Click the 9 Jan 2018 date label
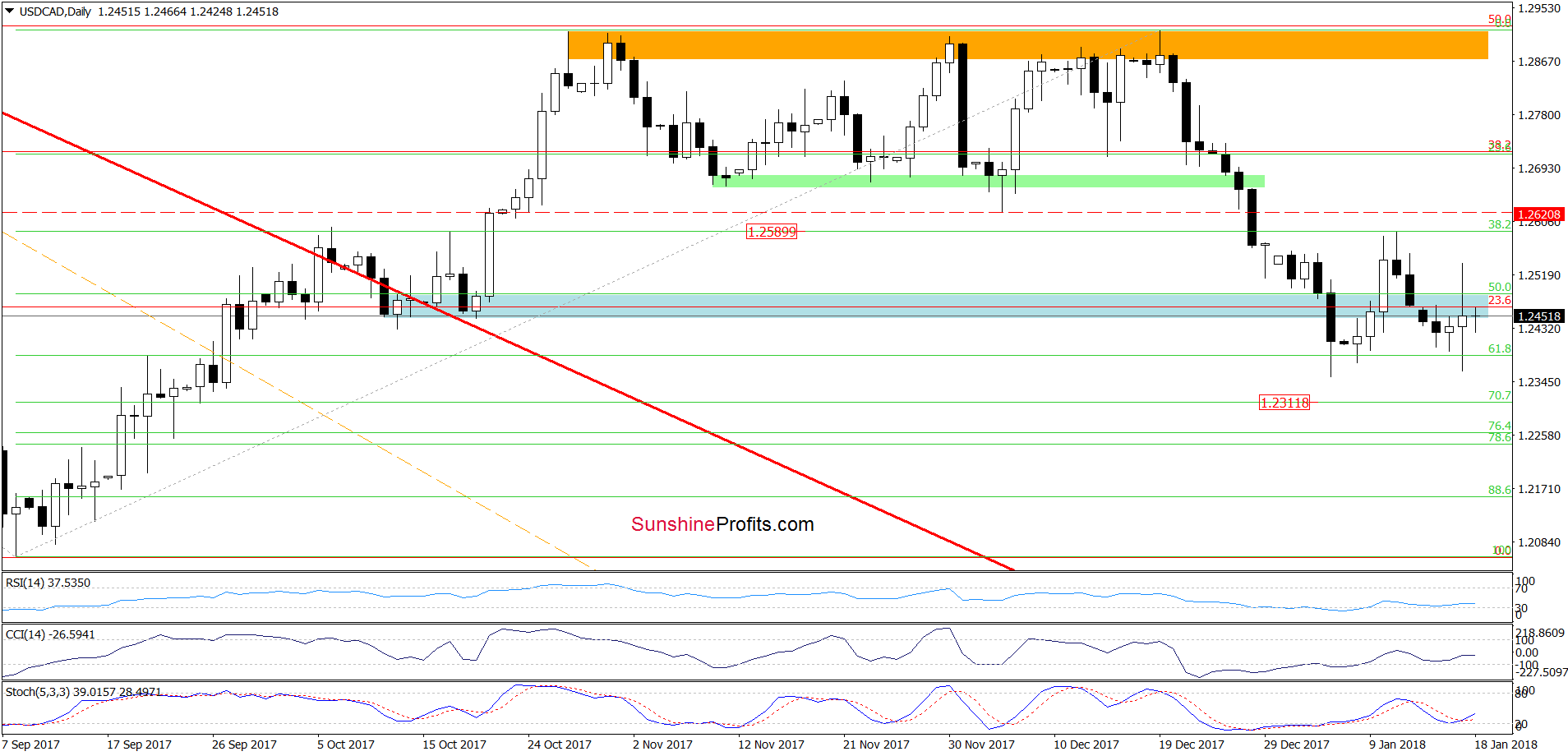Image resolution: width=1568 pixels, height=756 pixels. pyautogui.click(x=1397, y=744)
